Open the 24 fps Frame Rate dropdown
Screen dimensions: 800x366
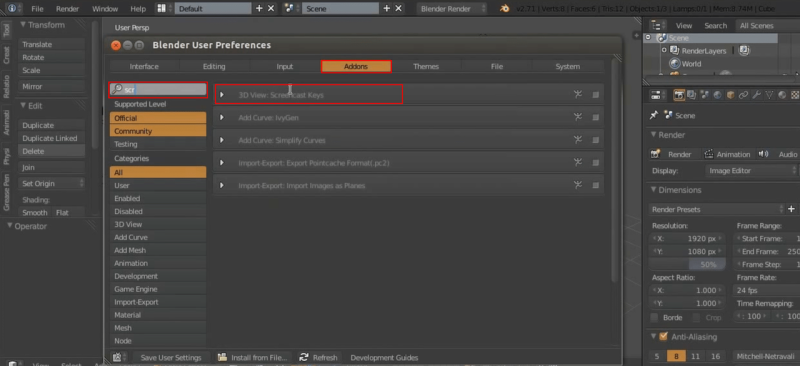766,290
